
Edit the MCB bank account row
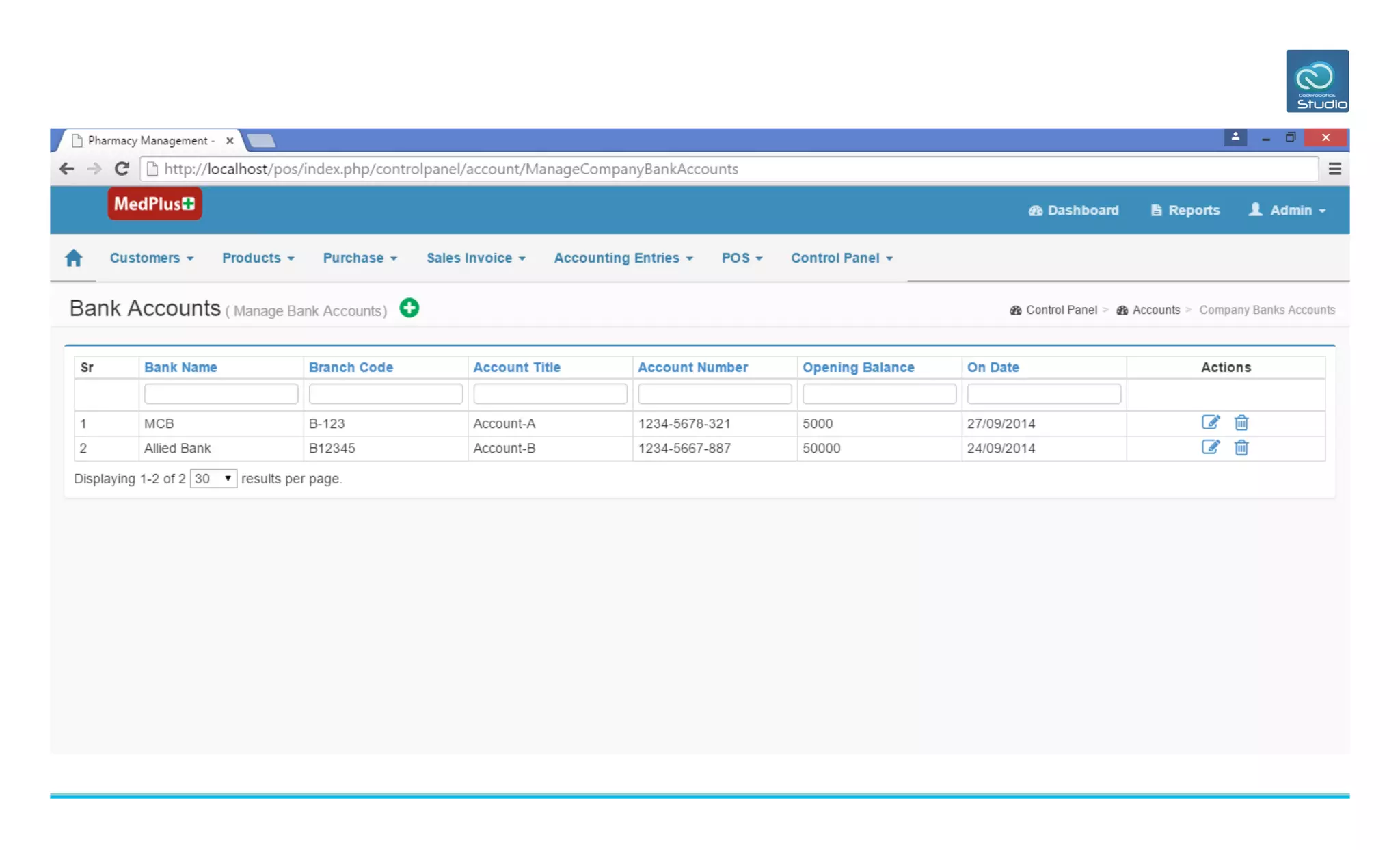(1210, 423)
